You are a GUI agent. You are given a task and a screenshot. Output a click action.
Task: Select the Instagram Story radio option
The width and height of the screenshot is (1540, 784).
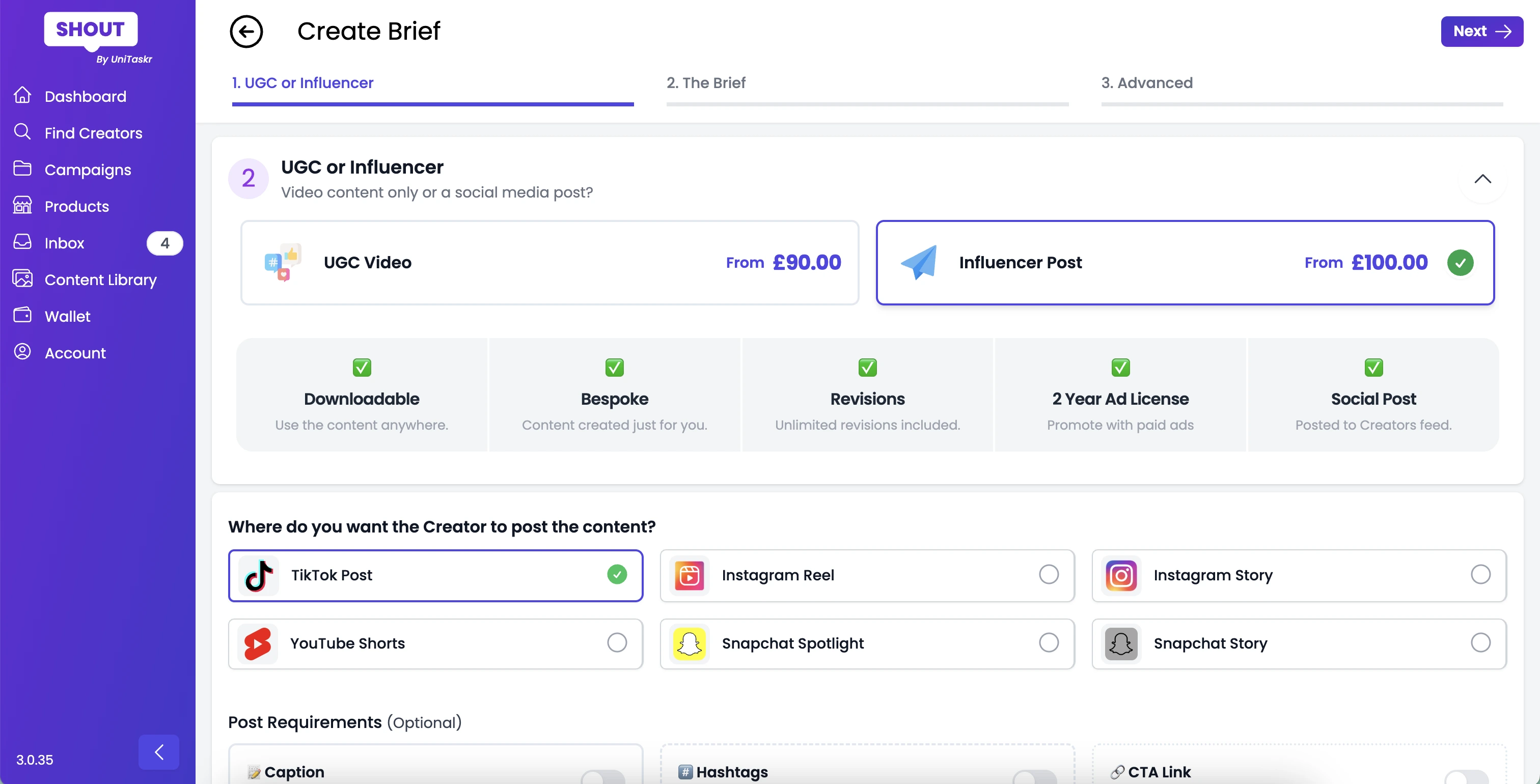(1479, 574)
